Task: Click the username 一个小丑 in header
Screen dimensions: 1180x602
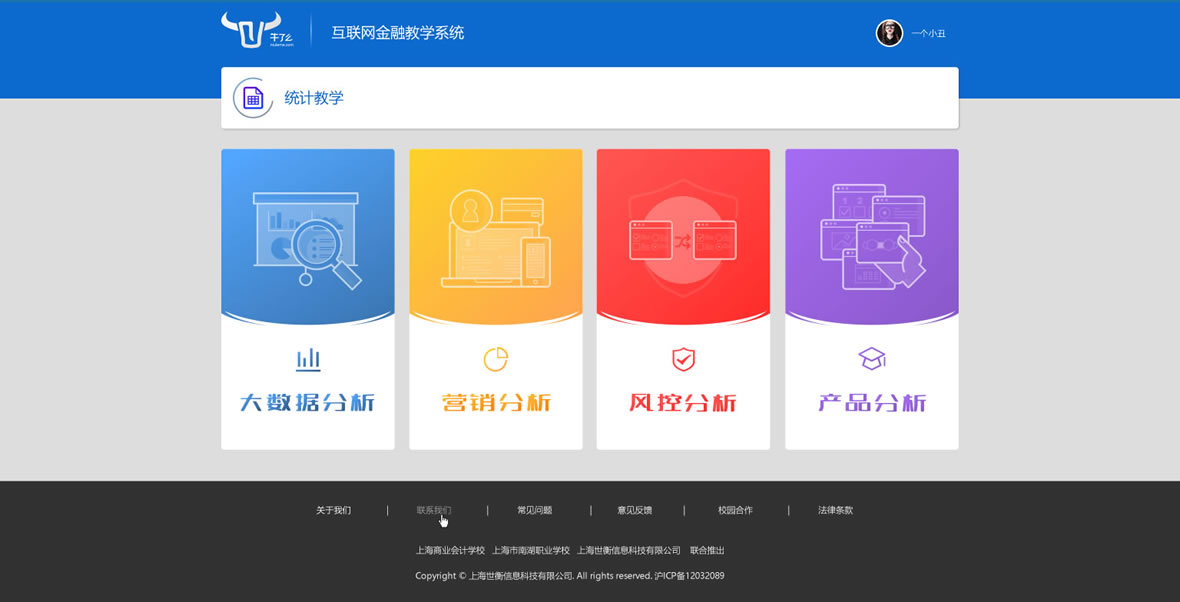Action: click(928, 34)
